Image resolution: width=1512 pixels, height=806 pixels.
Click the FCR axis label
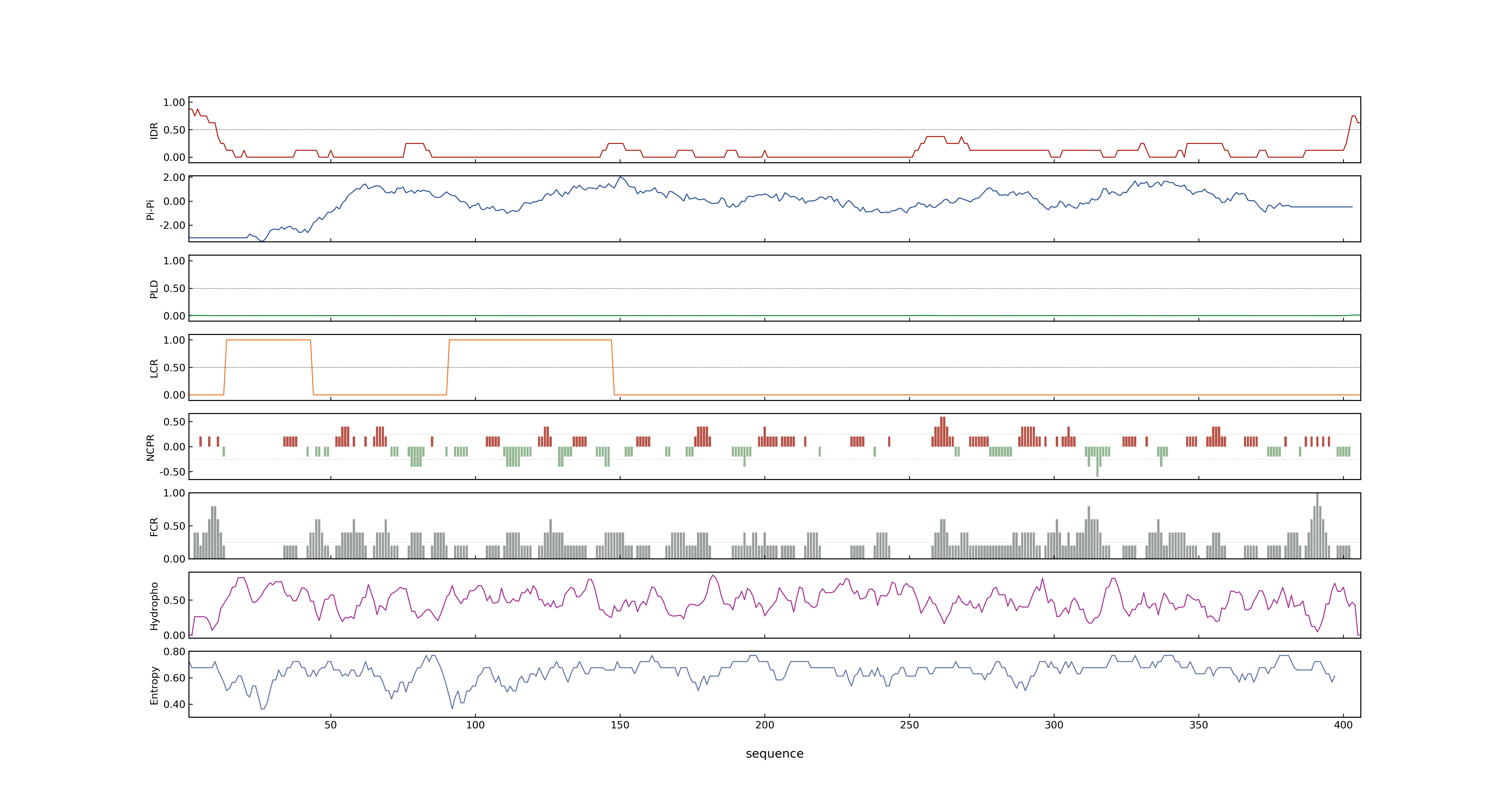pyautogui.click(x=154, y=526)
